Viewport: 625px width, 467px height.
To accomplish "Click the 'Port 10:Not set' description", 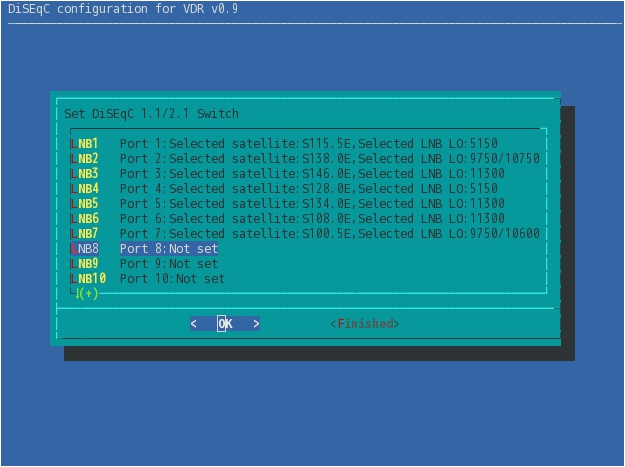I will 172,279.
